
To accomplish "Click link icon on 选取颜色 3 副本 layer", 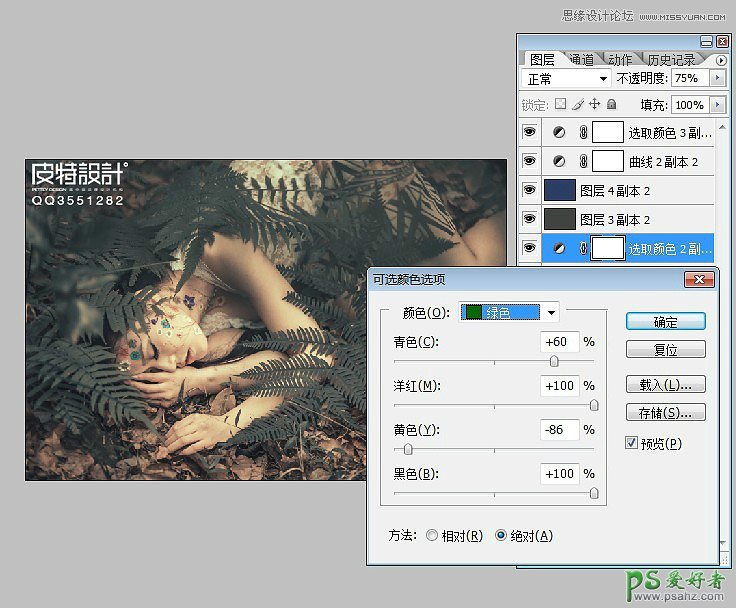I will point(583,132).
